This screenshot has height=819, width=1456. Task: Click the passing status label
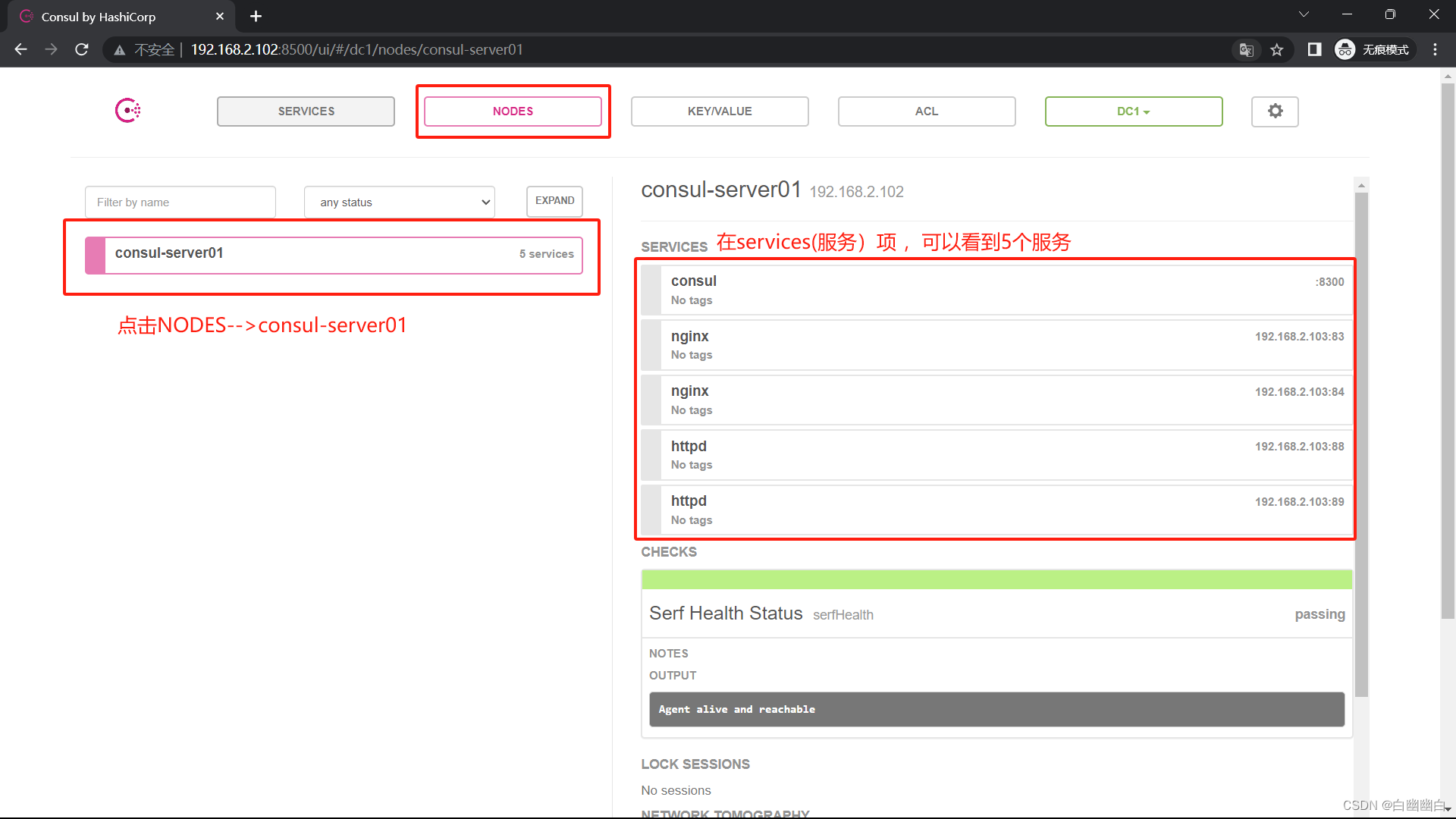click(x=1319, y=614)
